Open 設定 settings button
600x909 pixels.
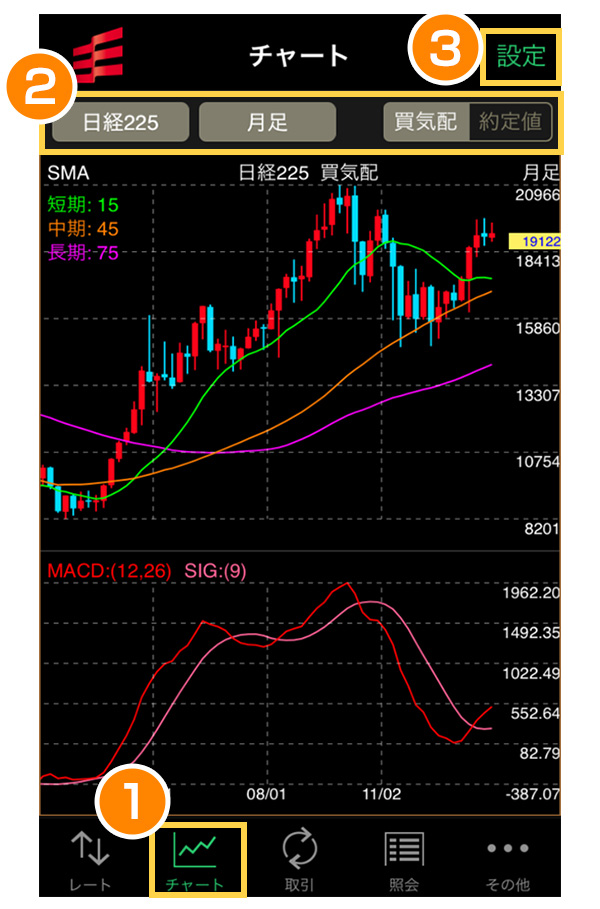tap(521, 56)
